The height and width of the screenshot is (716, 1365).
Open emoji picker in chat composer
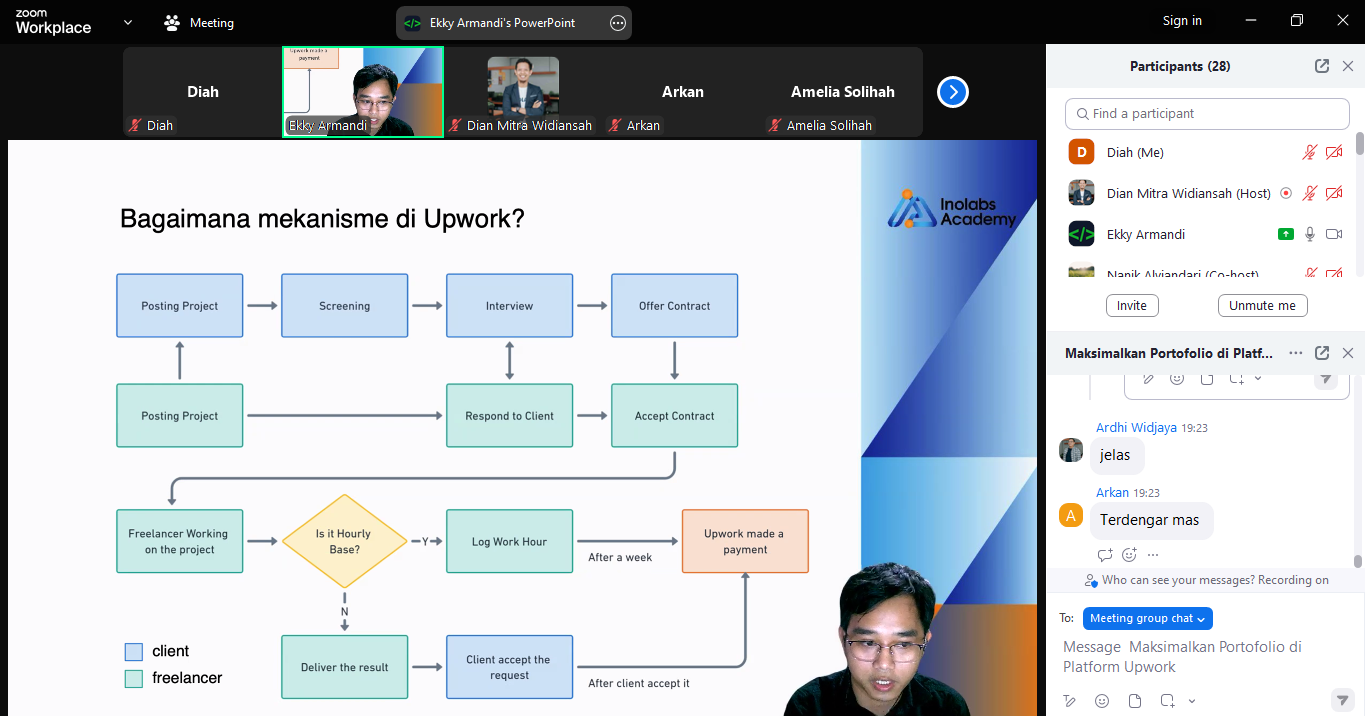[x=1102, y=701]
